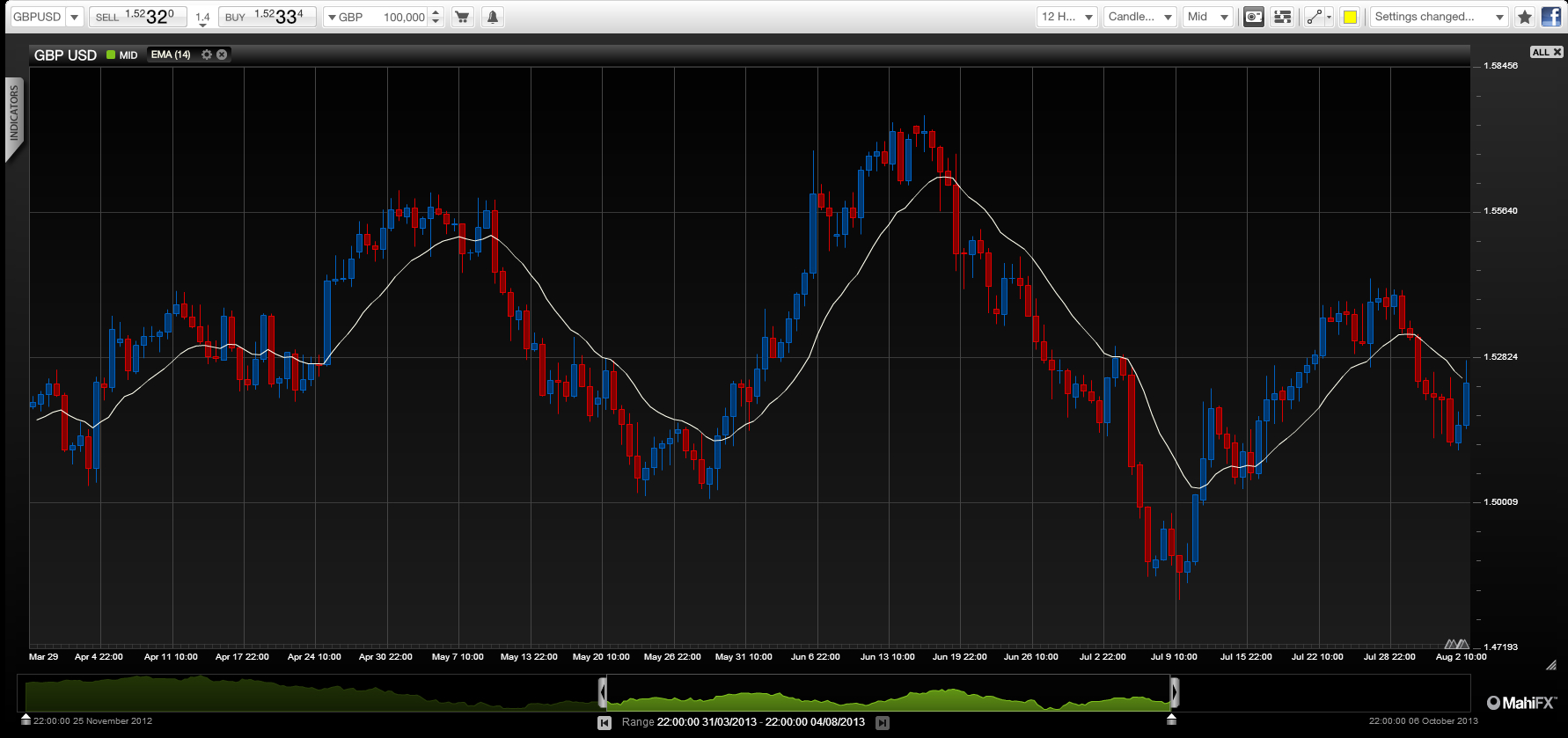Click the timeline marker below range end

[1171, 719]
